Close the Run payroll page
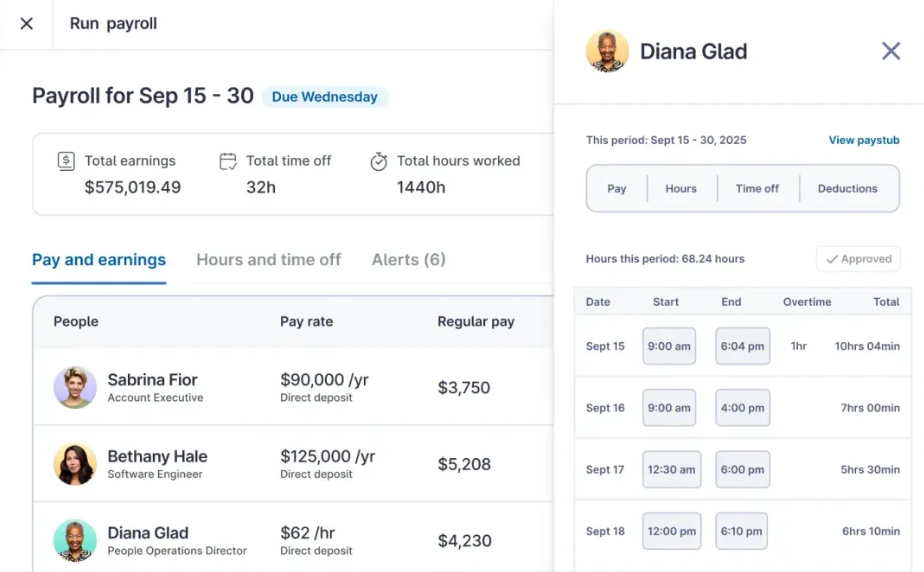The width and height of the screenshot is (924, 572). pyautogui.click(x=27, y=24)
